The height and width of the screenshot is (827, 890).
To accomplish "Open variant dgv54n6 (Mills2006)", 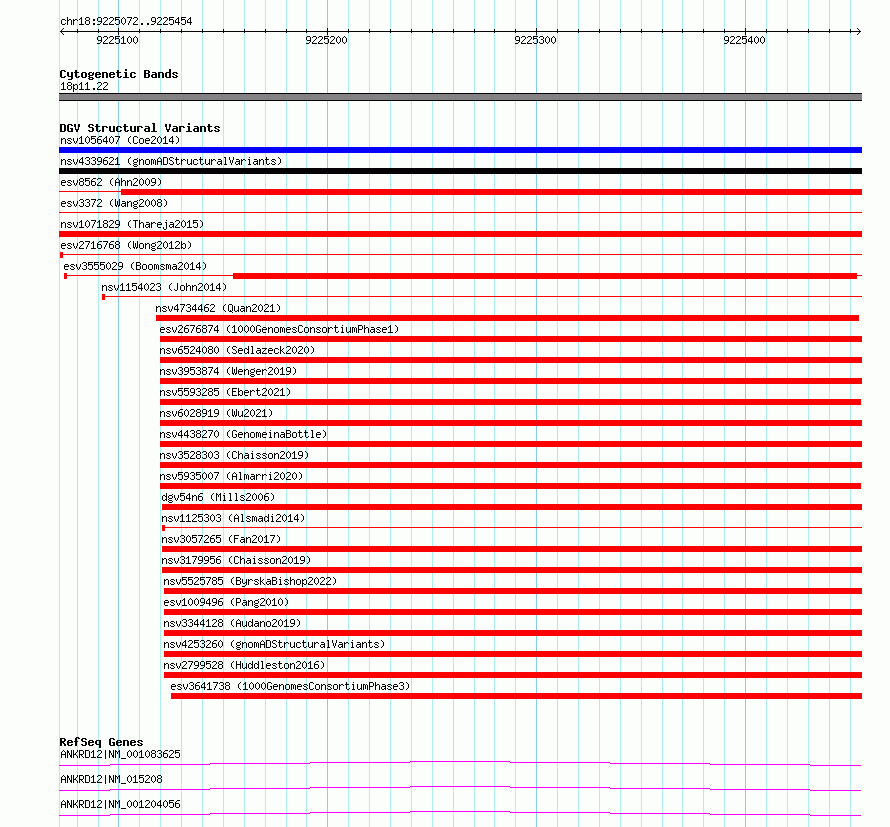I will (218, 497).
